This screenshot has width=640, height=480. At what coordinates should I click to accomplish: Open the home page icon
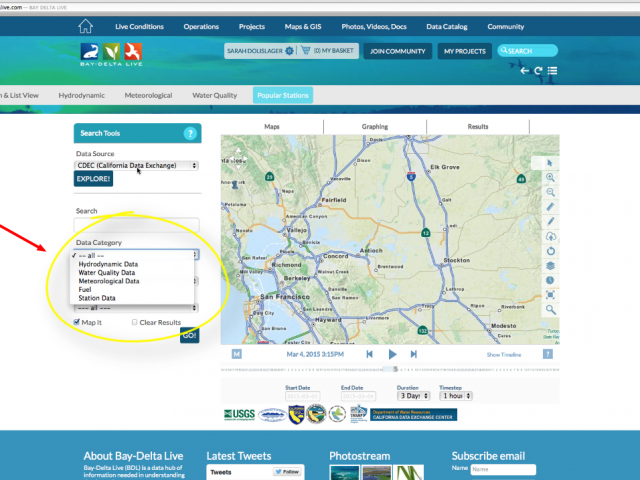[x=85, y=26]
